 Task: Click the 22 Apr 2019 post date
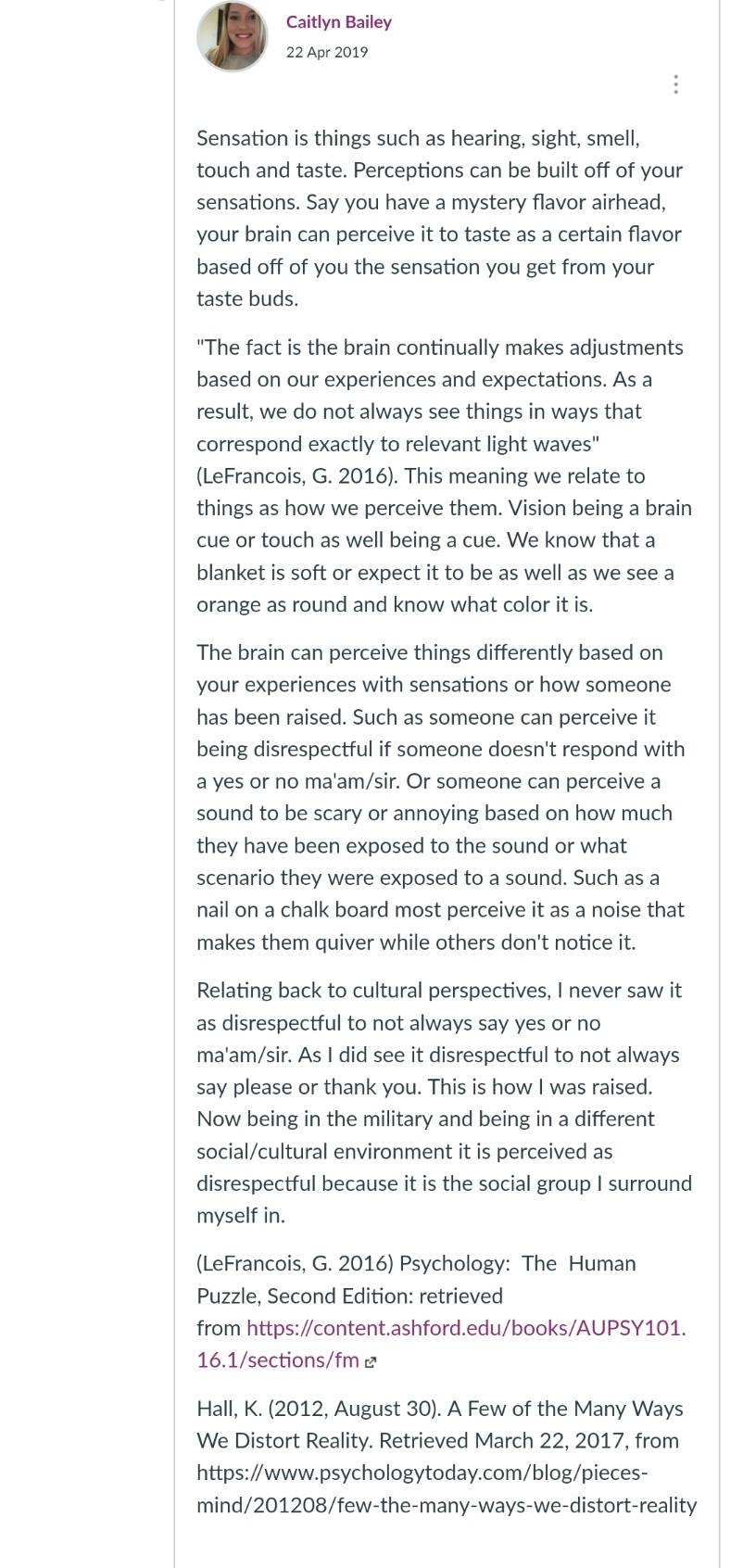[x=327, y=52]
